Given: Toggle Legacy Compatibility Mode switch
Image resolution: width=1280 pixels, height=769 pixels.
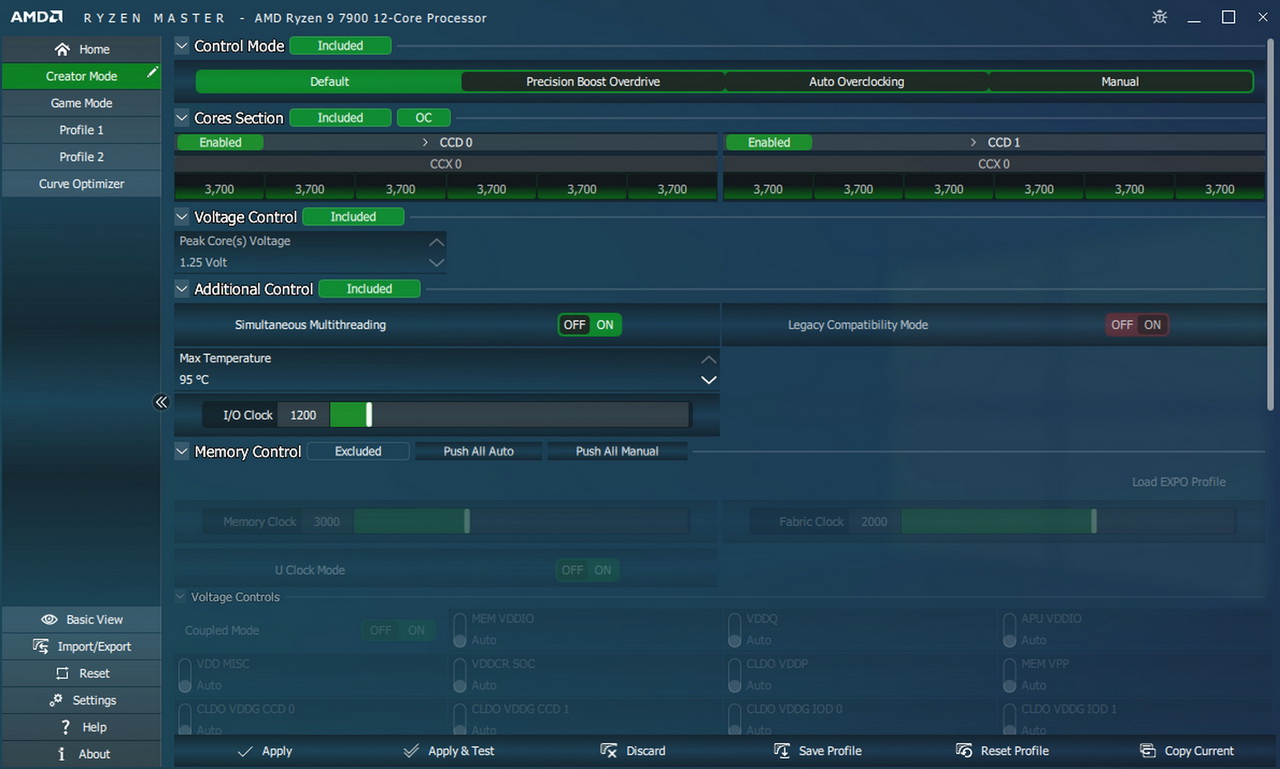Looking at the screenshot, I should [x=1137, y=325].
